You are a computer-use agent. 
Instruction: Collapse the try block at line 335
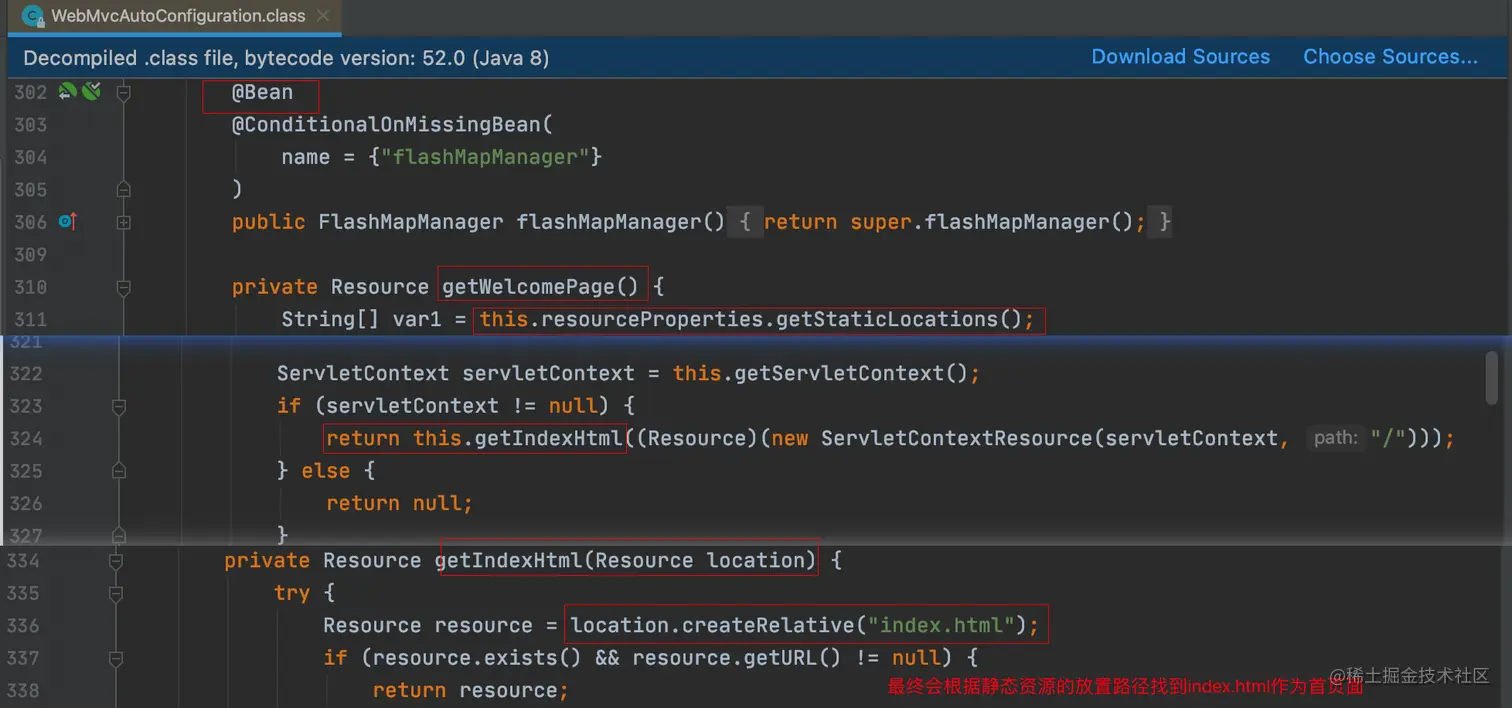116,593
